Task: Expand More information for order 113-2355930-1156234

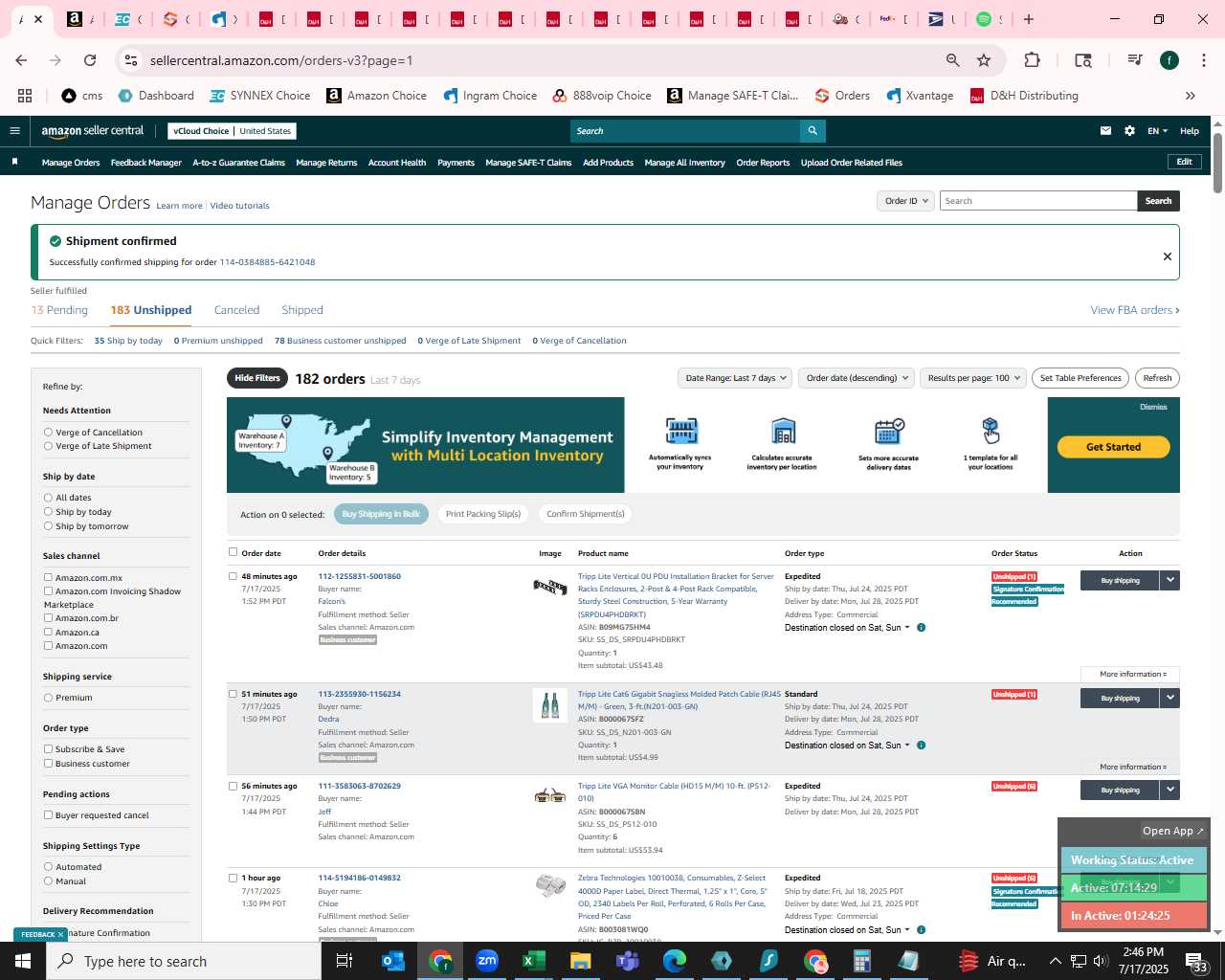Action: pyautogui.click(x=1132, y=767)
